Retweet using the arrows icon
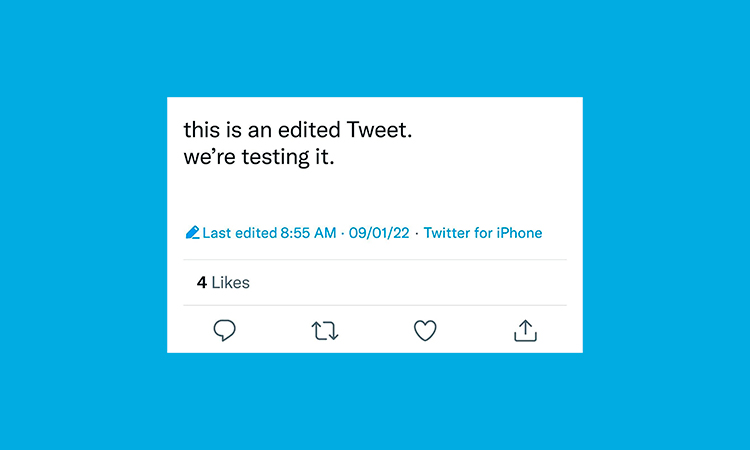 click(x=325, y=330)
